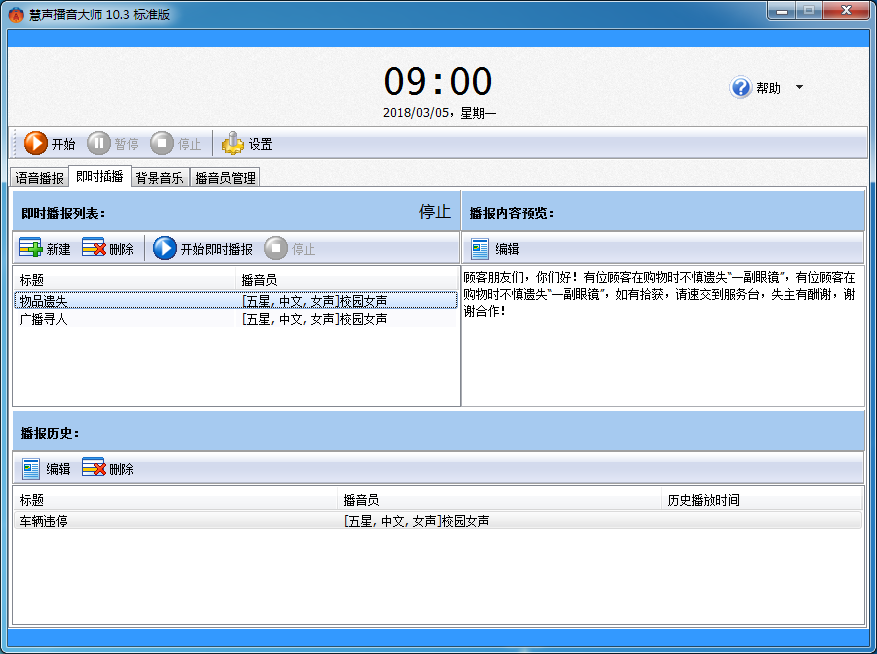Go to the 播音员管理 tab

click(225, 178)
